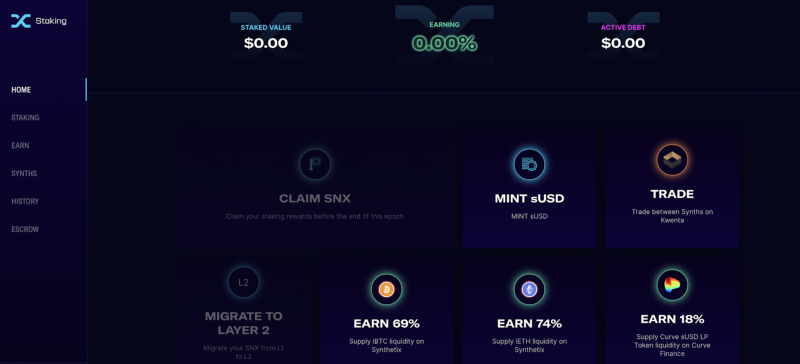This screenshot has height=364, width=800.
Task: Click the L2 migrate circle icon
Action: [x=243, y=282]
